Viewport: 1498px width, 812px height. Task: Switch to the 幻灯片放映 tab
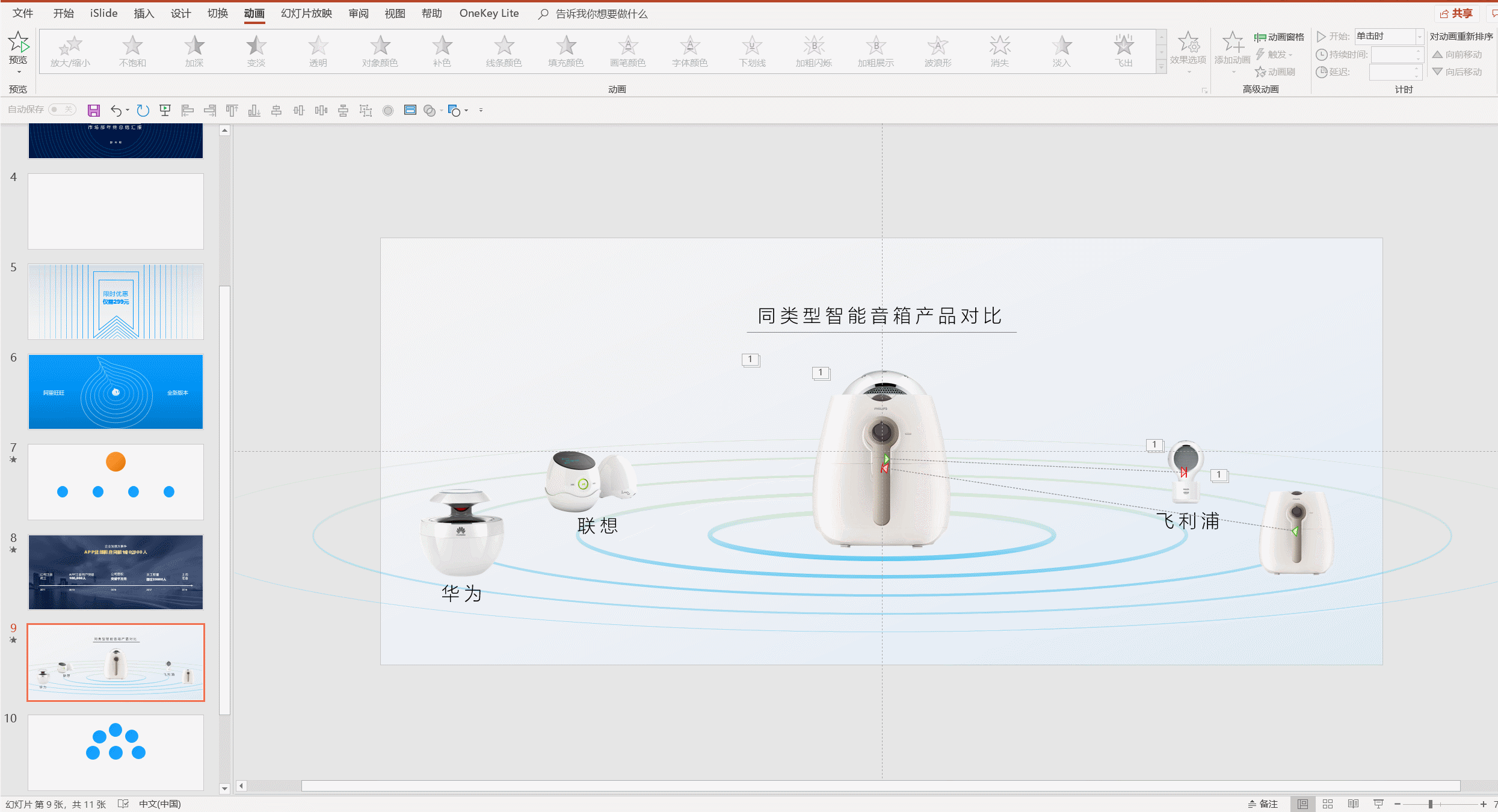coord(306,13)
